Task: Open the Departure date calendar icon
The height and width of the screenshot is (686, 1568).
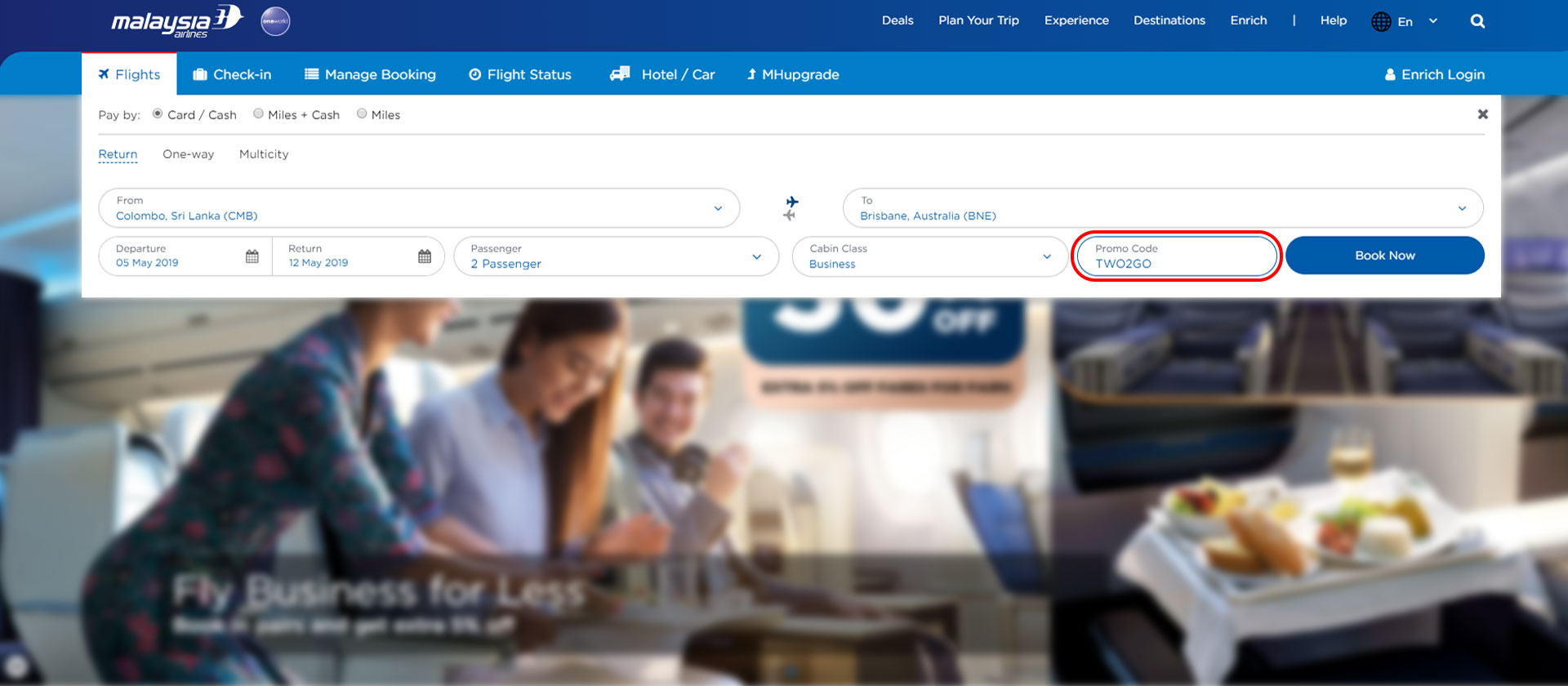Action: [252, 256]
